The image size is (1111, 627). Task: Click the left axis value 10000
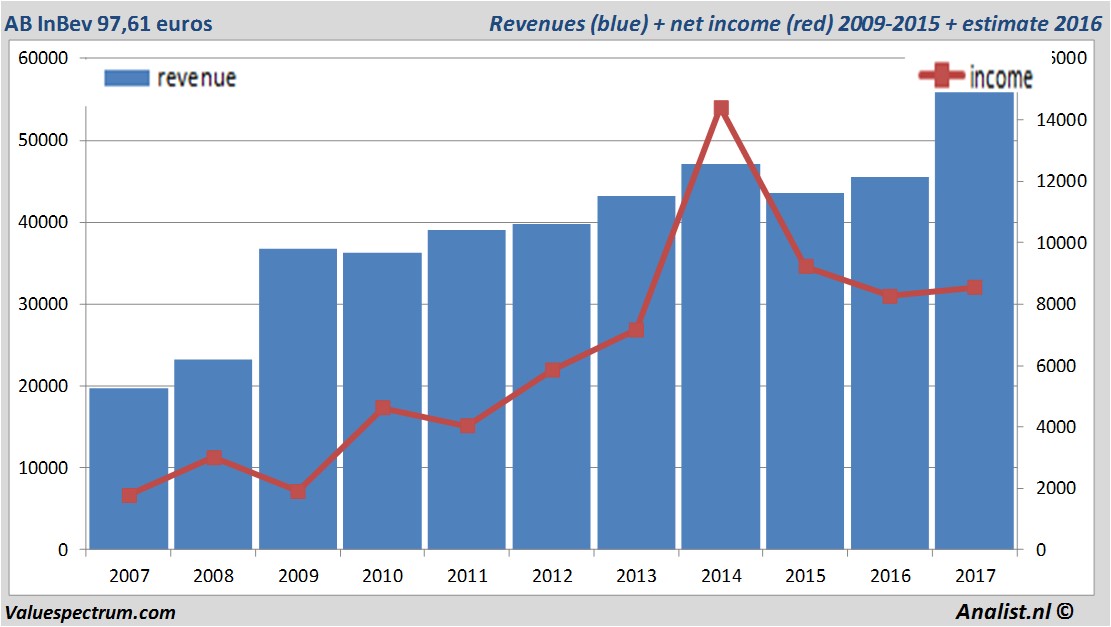[43, 468]
